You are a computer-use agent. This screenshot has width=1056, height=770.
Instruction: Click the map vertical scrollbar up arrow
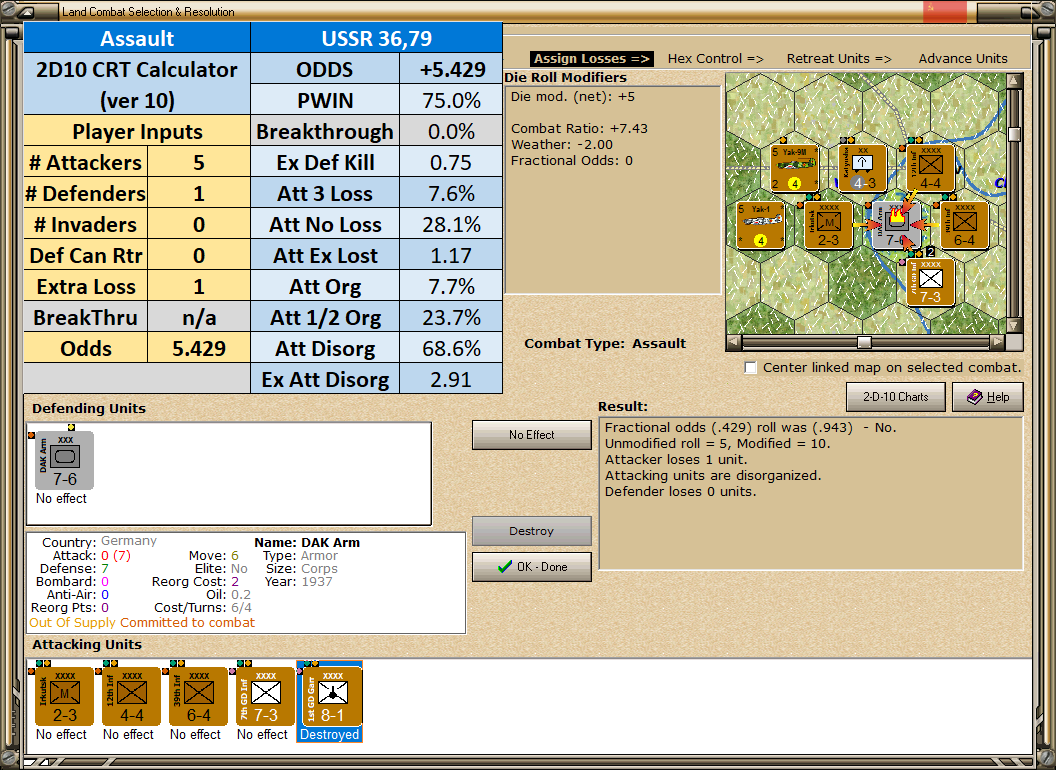[x=1014, y=81]
